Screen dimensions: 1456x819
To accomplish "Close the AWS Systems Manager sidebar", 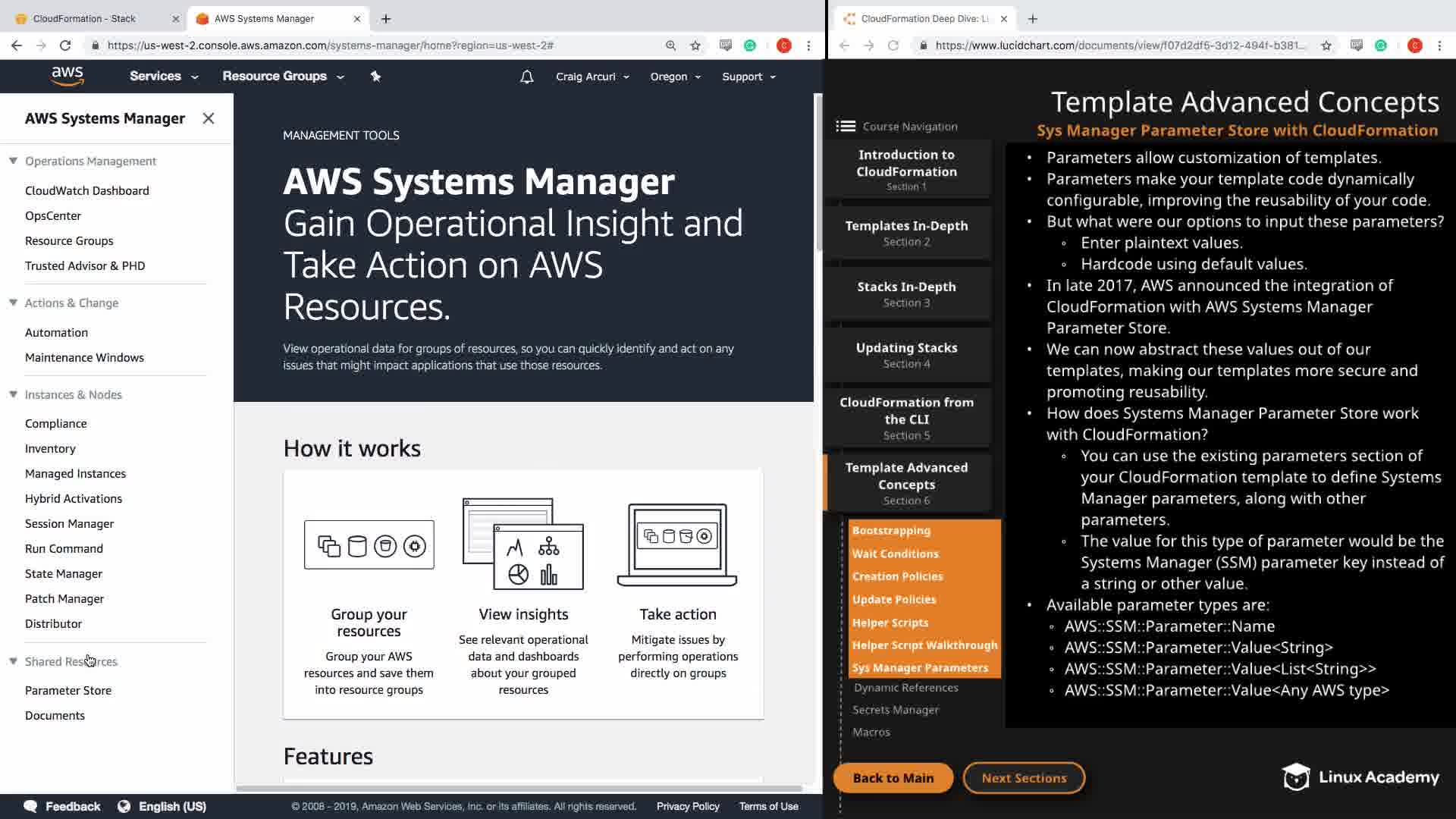I will coord(209,118).
